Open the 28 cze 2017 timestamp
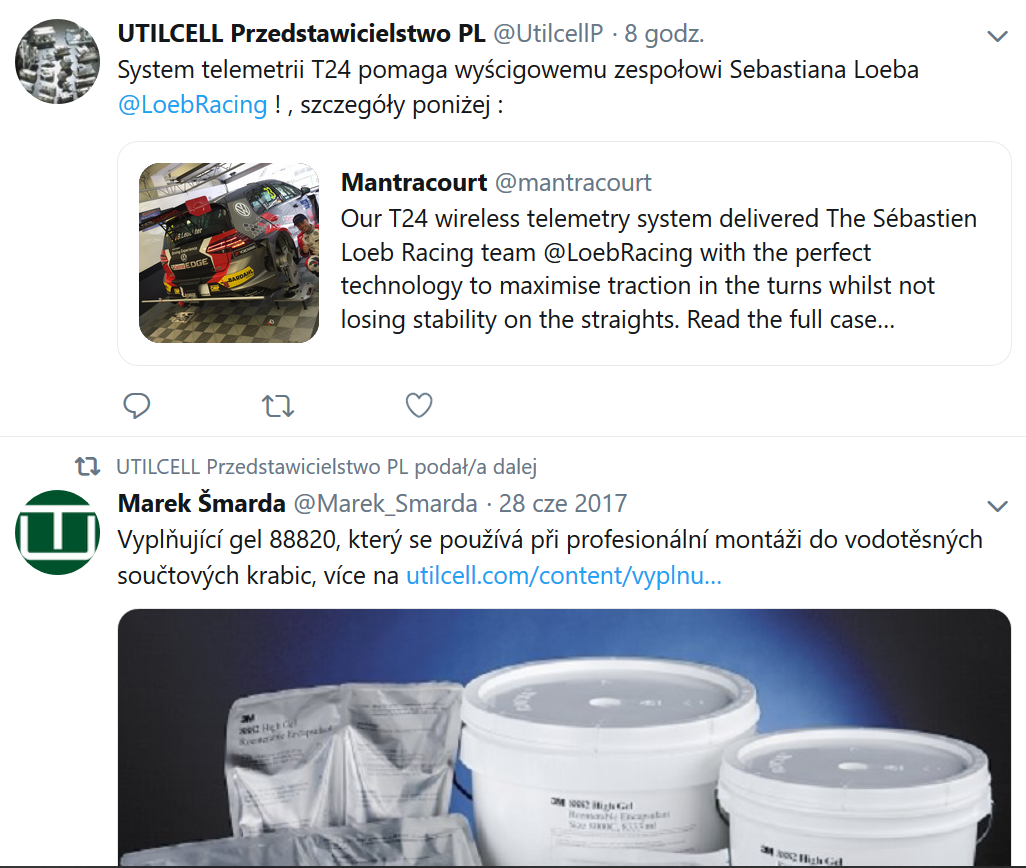The height and width of the screenshot is (868, 1026). [563, 504]
